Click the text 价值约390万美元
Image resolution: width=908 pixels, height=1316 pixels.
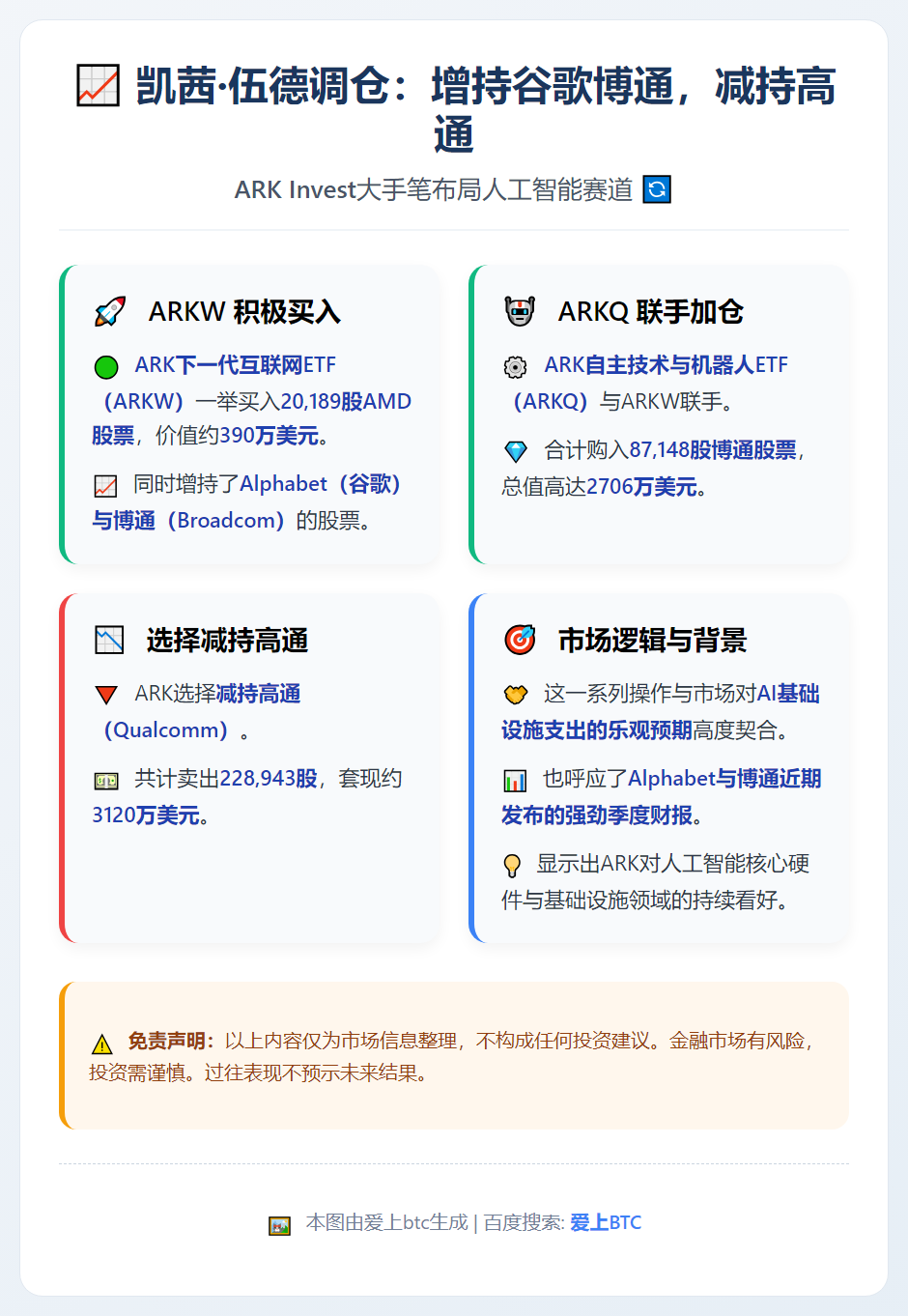(x=238, y=436)
